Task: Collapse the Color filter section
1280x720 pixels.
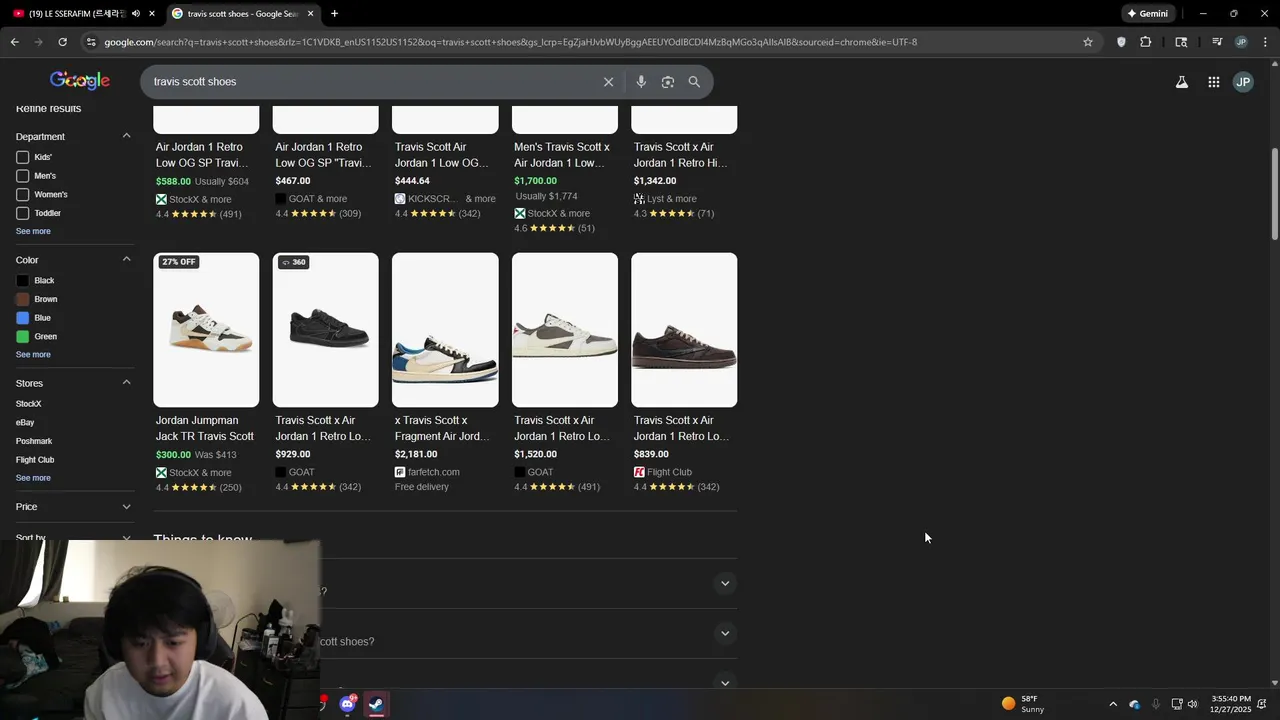Action: [x=126, y=260]
